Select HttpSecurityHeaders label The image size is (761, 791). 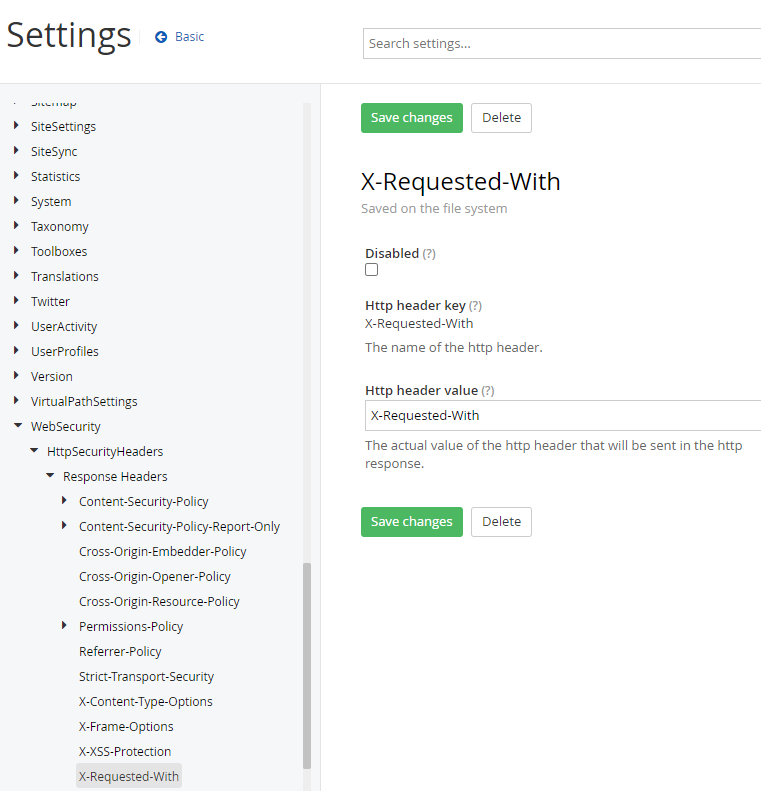pos(105,452)
